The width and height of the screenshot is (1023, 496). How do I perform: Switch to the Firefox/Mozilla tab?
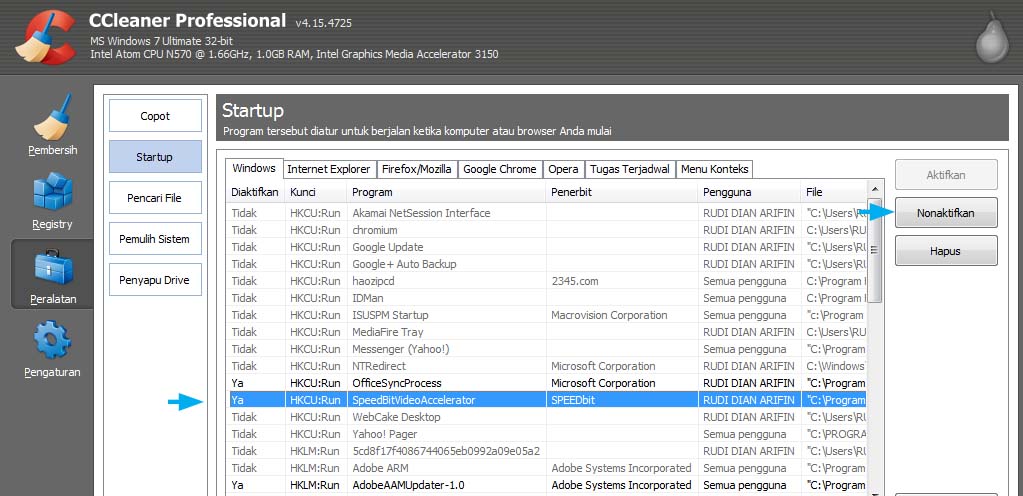[417, 169]
